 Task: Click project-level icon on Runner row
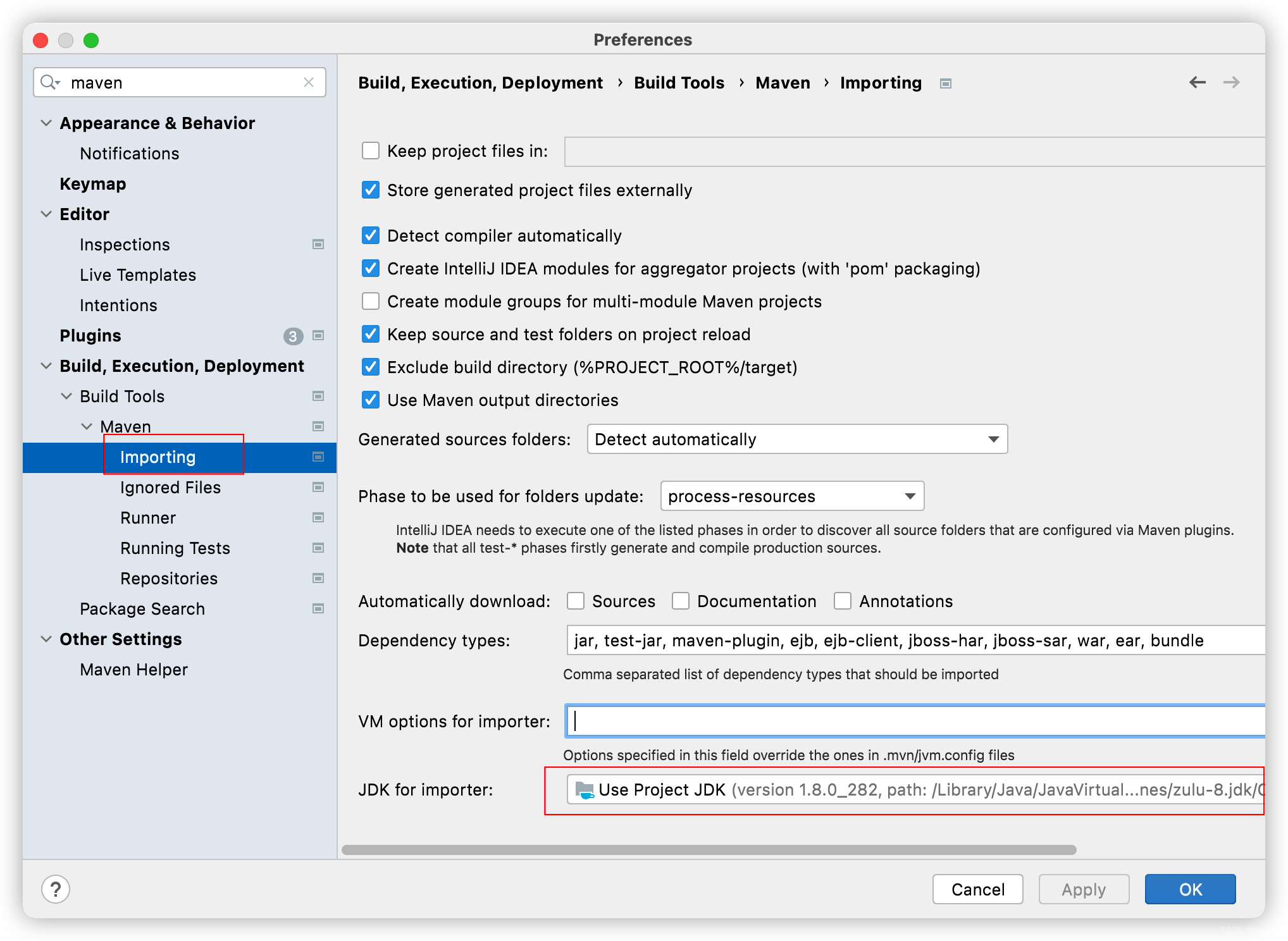pos(318,517)
